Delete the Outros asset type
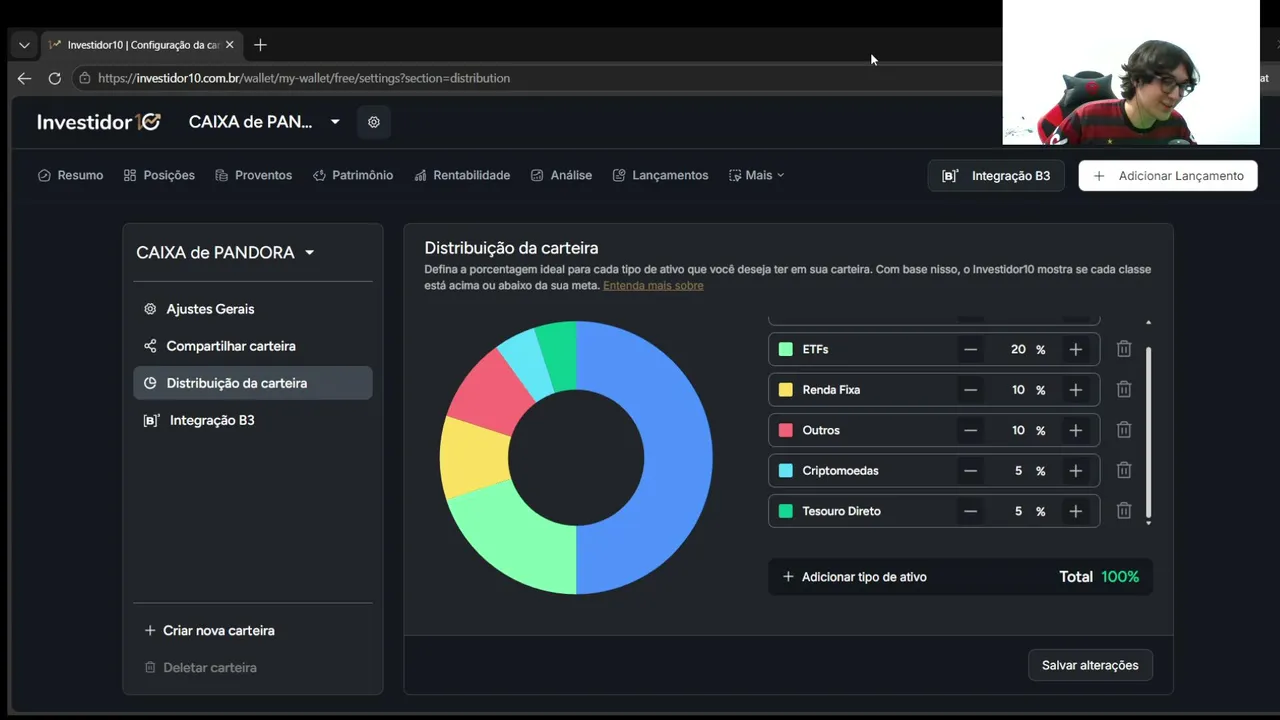 1124,430
